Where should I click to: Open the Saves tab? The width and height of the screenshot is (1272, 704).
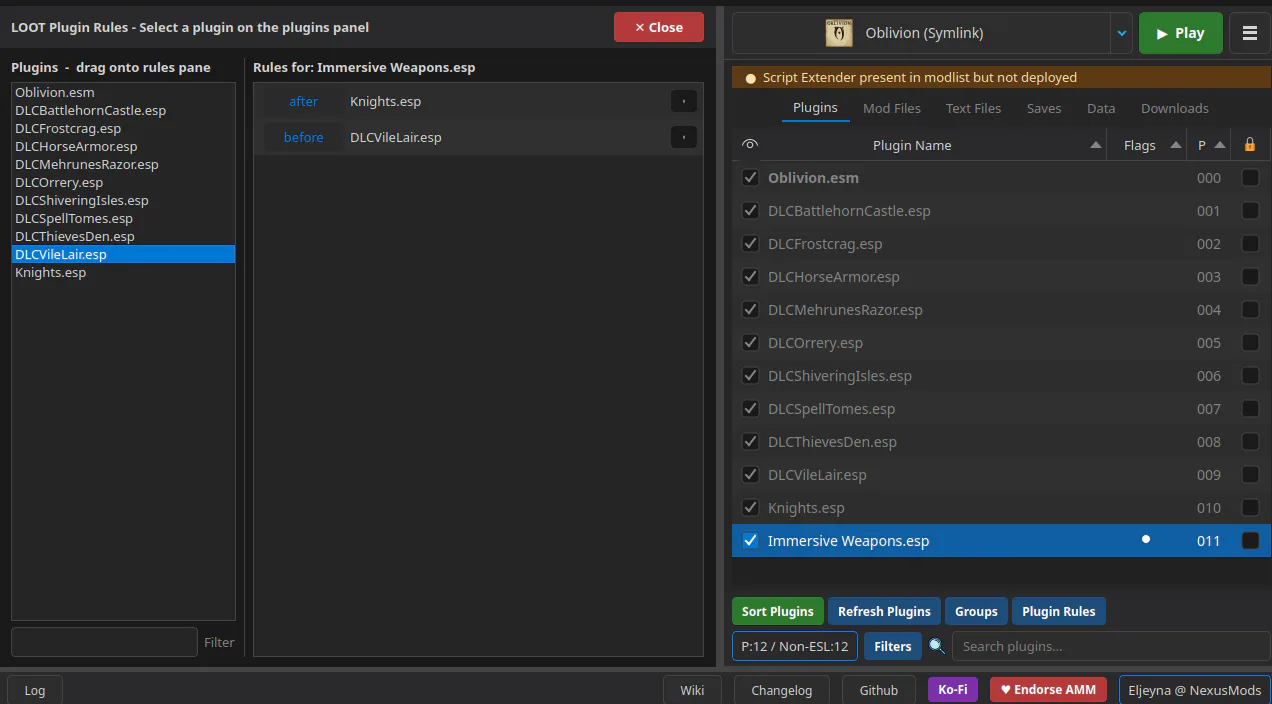click(1044, 108)
